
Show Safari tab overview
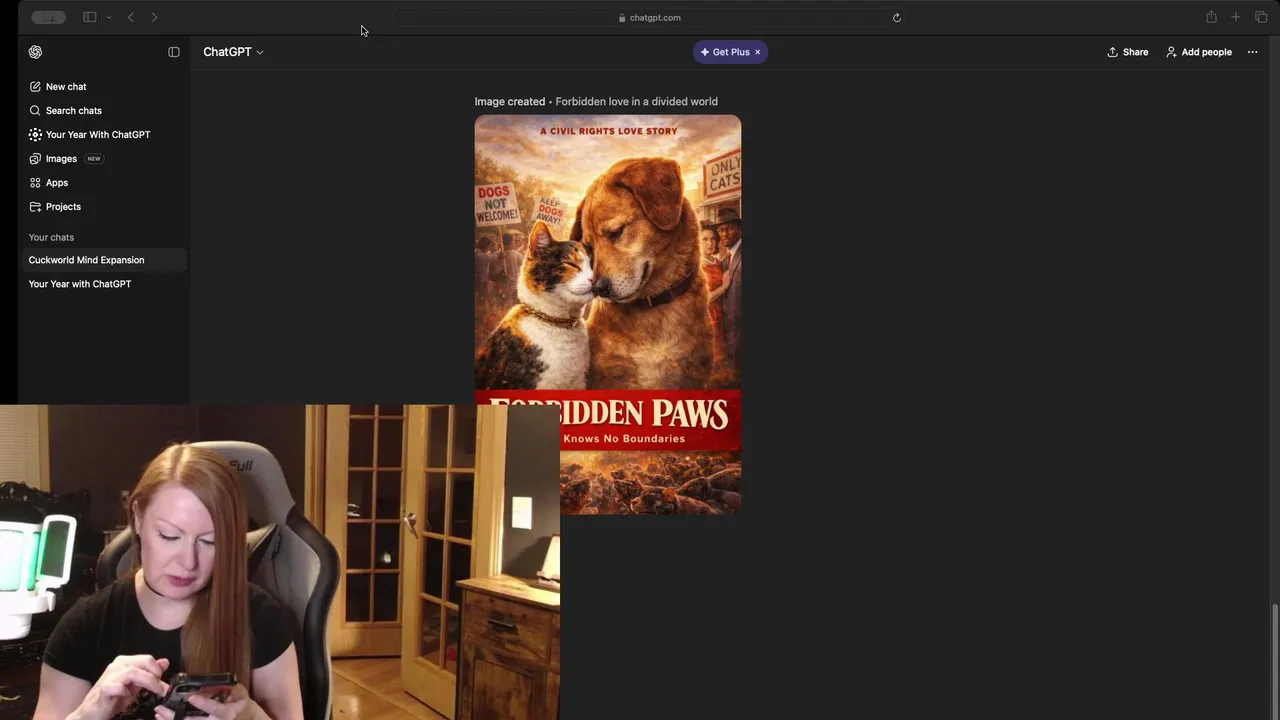pos(1261,17)
